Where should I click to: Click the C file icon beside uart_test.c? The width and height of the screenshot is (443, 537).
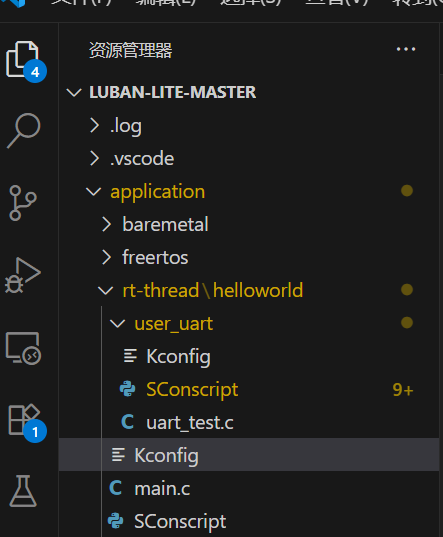click(127, 422)
